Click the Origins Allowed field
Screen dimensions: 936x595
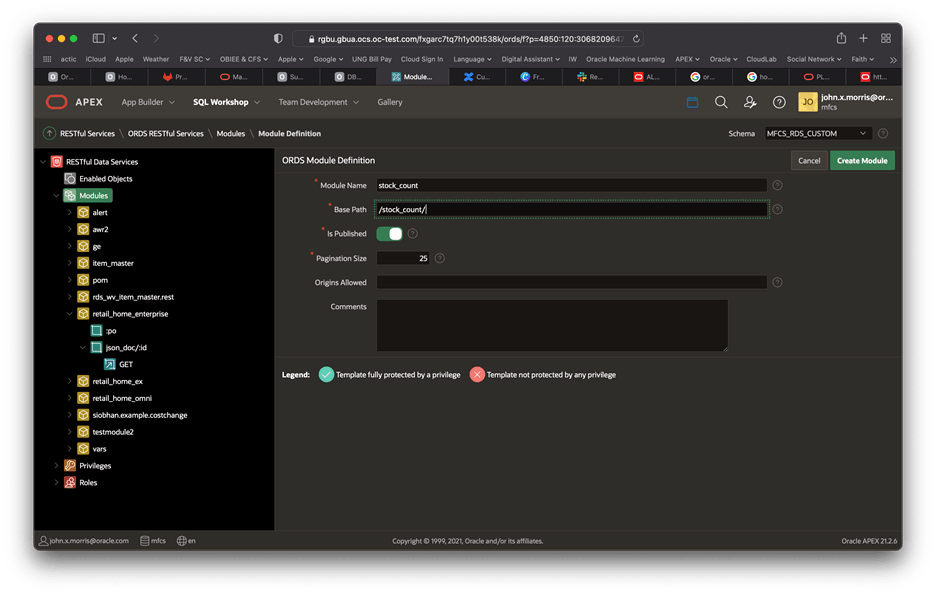[x=571, y=282]
